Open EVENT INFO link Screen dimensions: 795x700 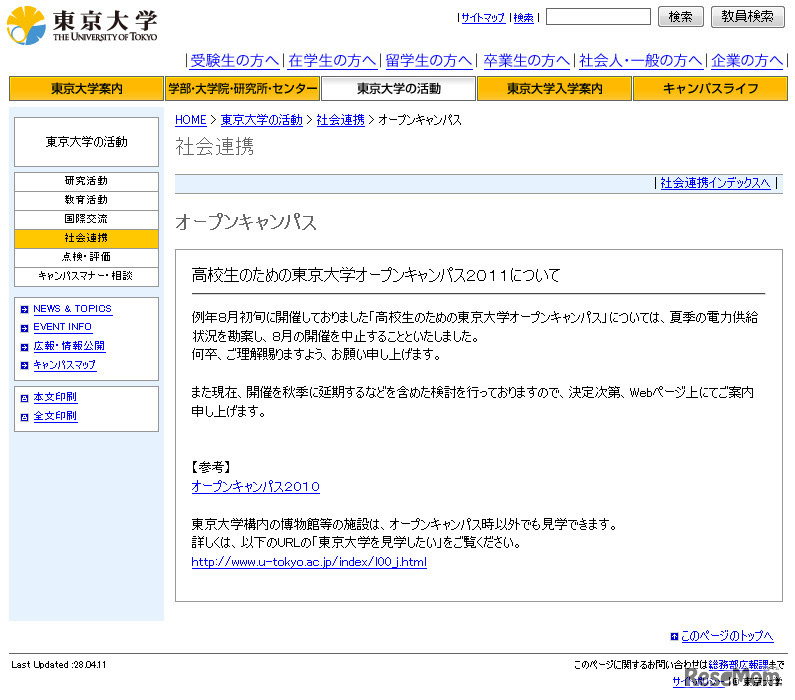62,327
